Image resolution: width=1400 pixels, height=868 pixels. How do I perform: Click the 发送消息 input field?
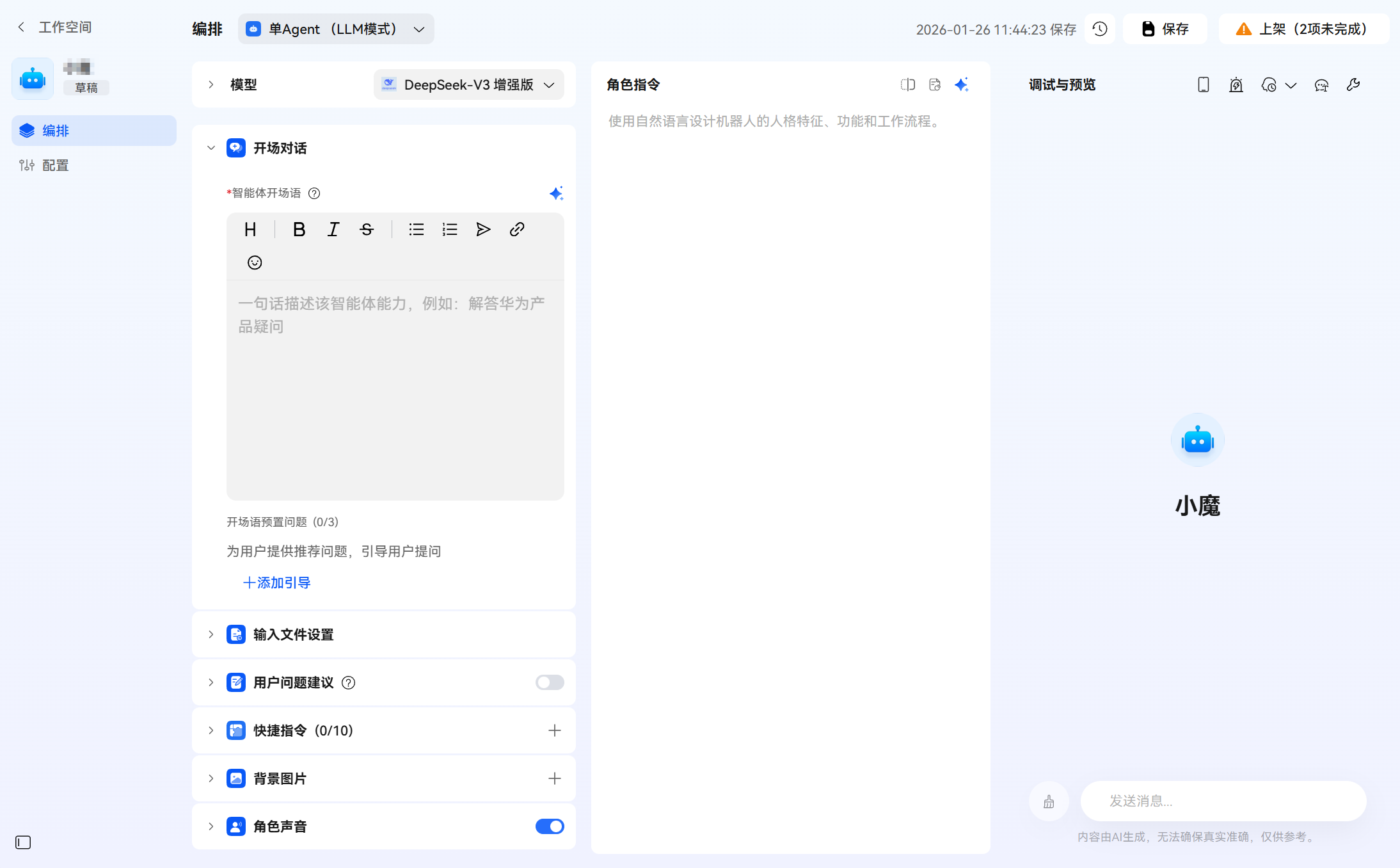1223,801
